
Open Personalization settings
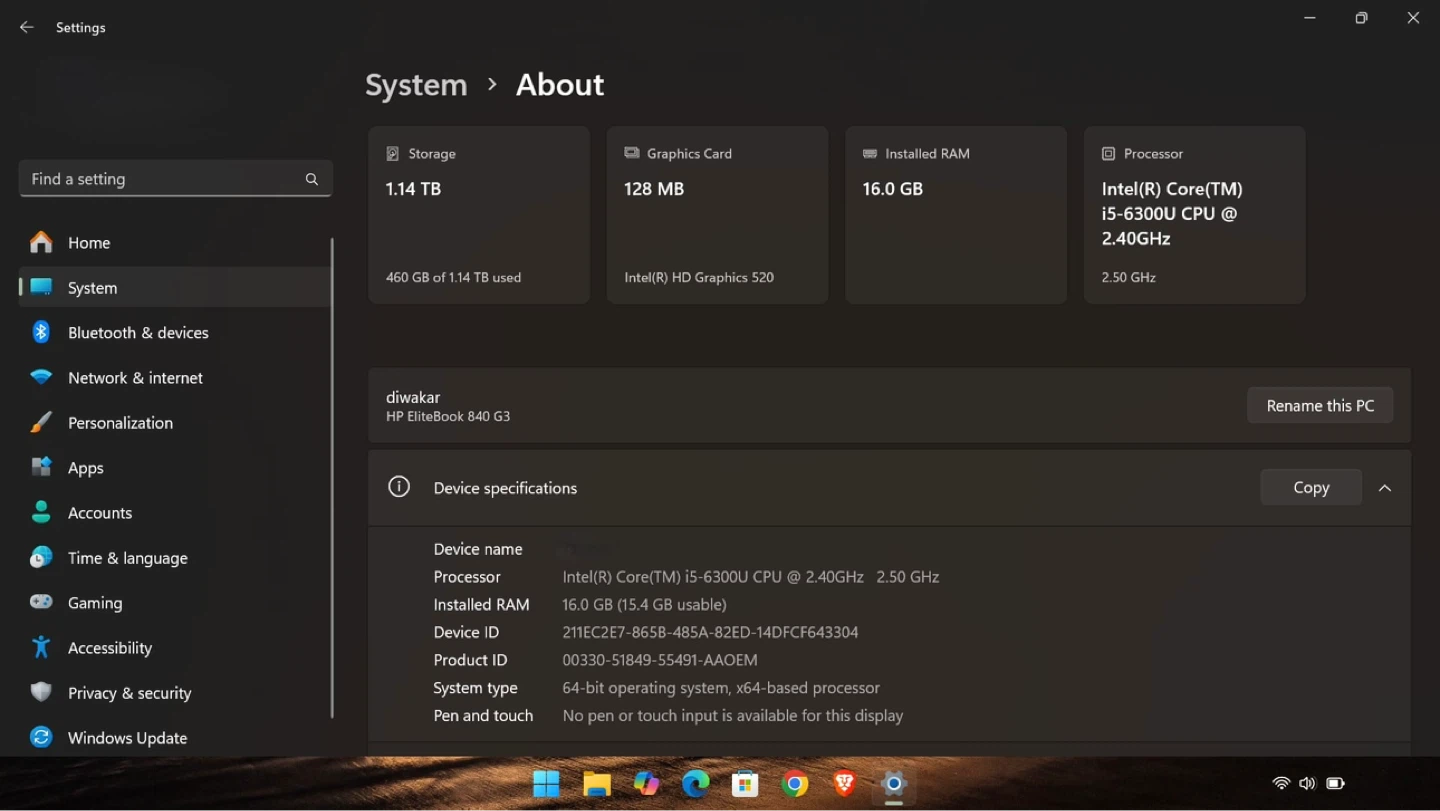point(175,422)
